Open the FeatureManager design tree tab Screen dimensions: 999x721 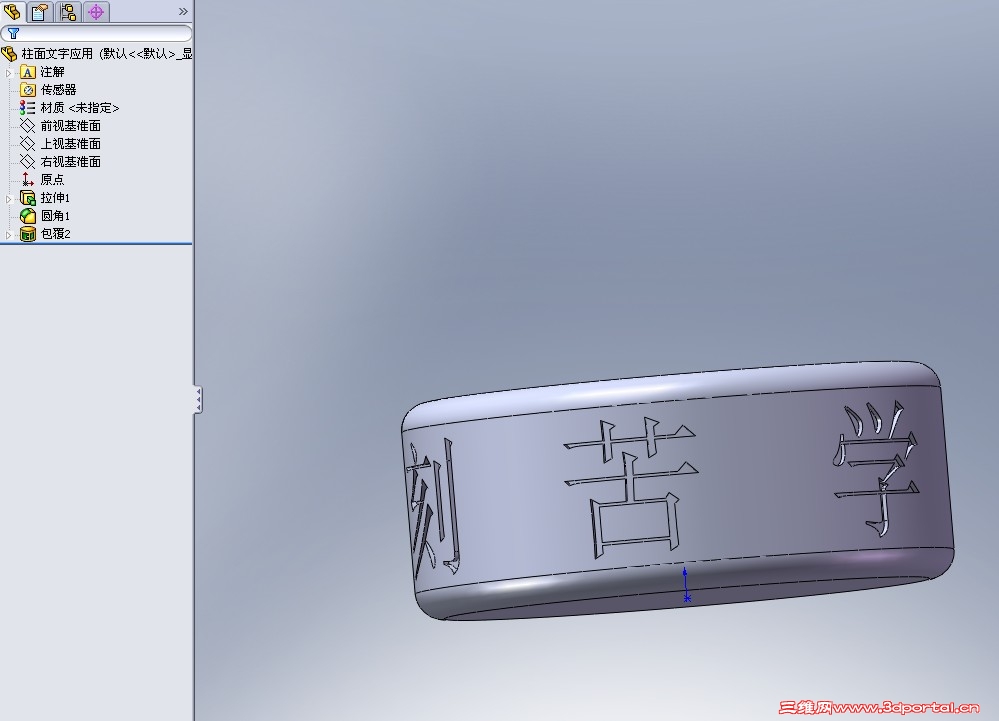click(x=12, y=11)
